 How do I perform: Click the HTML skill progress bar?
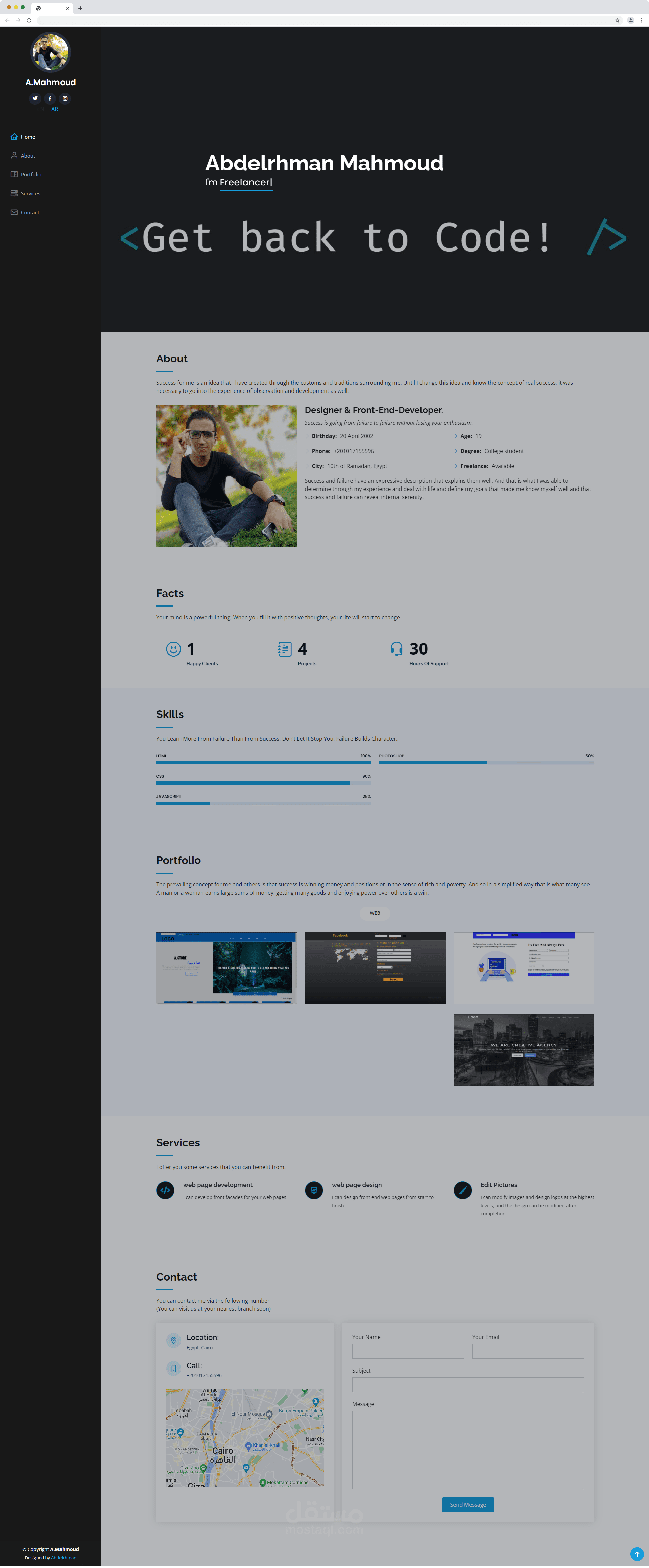tap(263, 763)
